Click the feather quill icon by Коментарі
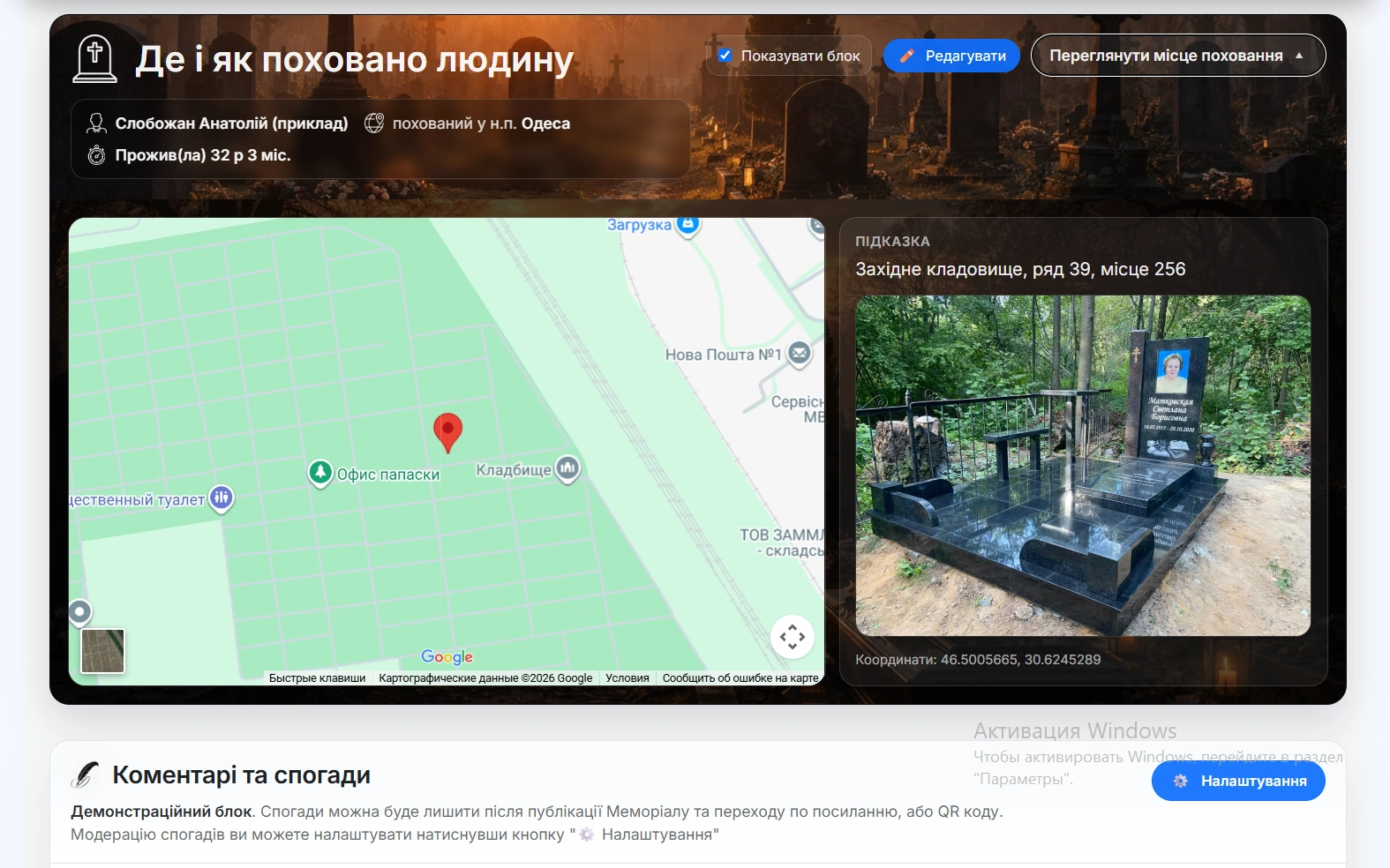This screenshot has height=868, width=1390. 85,774
